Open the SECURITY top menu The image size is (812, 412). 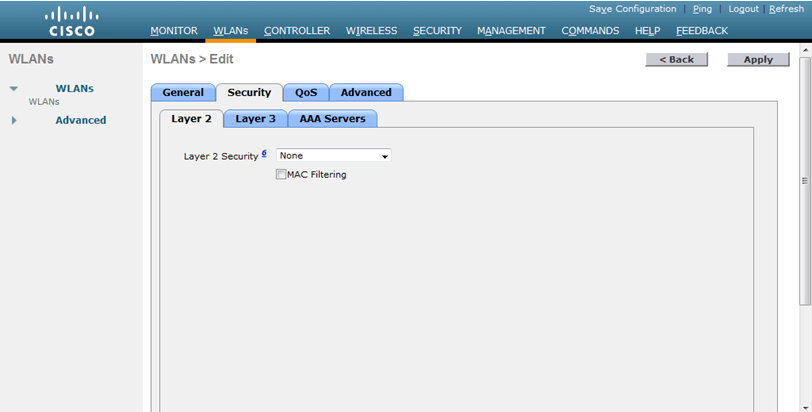(437, 31)
